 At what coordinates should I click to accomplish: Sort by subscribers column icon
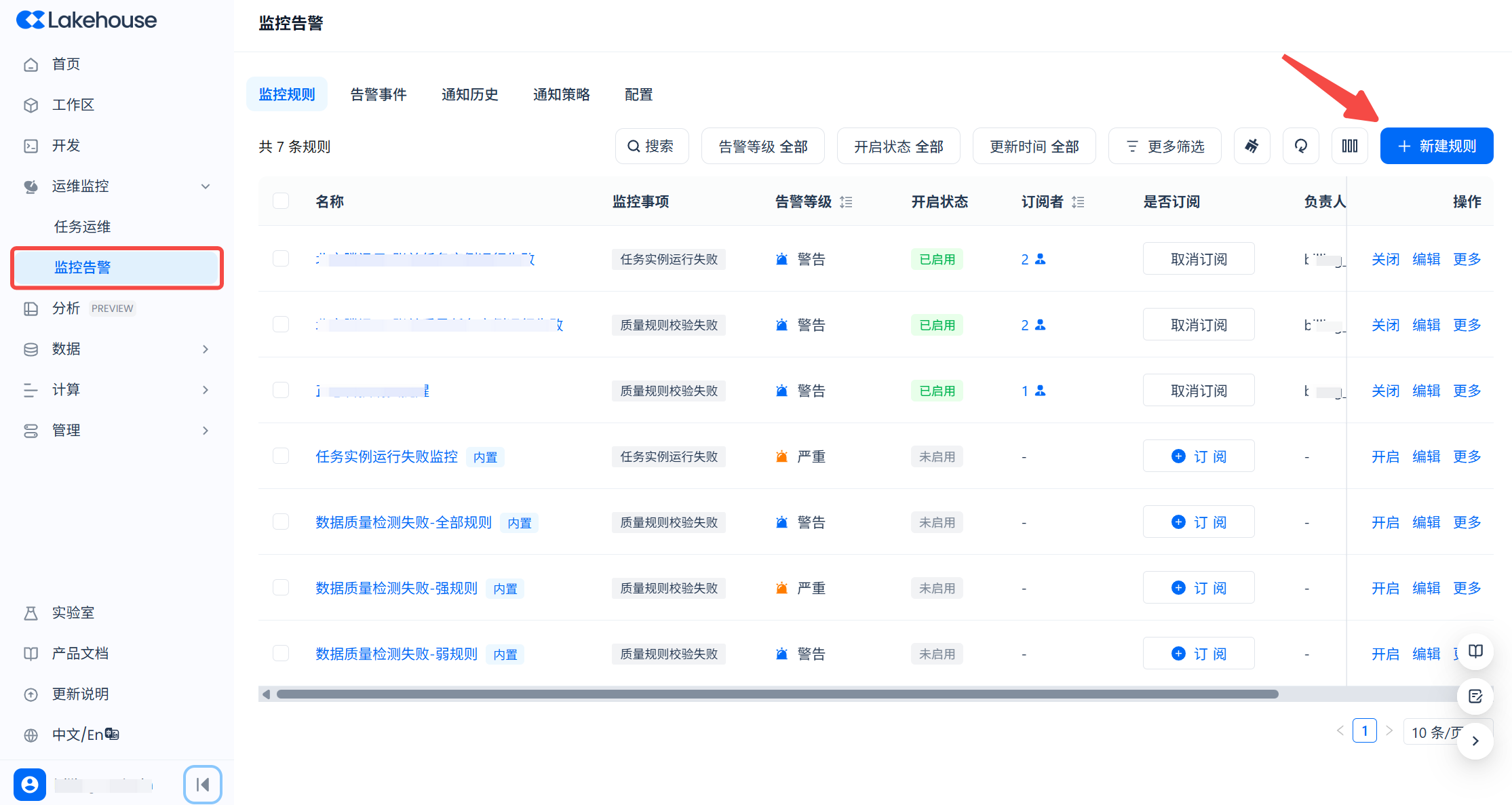[1078, 202]
